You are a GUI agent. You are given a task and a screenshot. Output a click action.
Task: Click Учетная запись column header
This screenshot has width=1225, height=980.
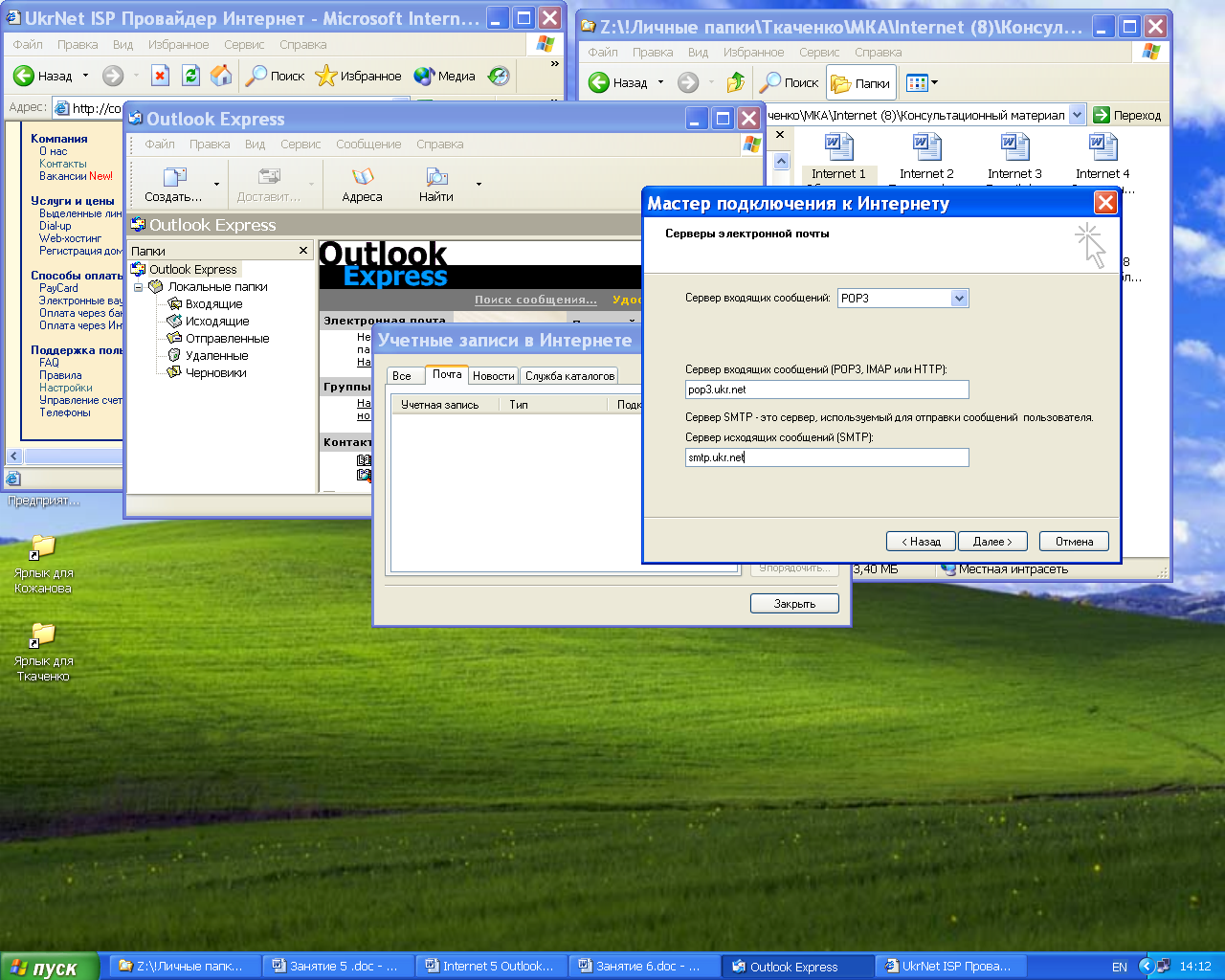446,405
